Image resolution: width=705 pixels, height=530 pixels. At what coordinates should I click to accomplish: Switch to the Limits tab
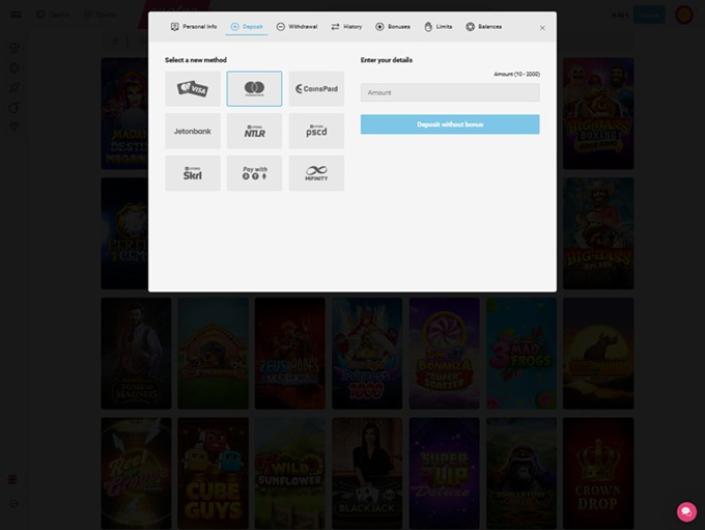(438, 27)
